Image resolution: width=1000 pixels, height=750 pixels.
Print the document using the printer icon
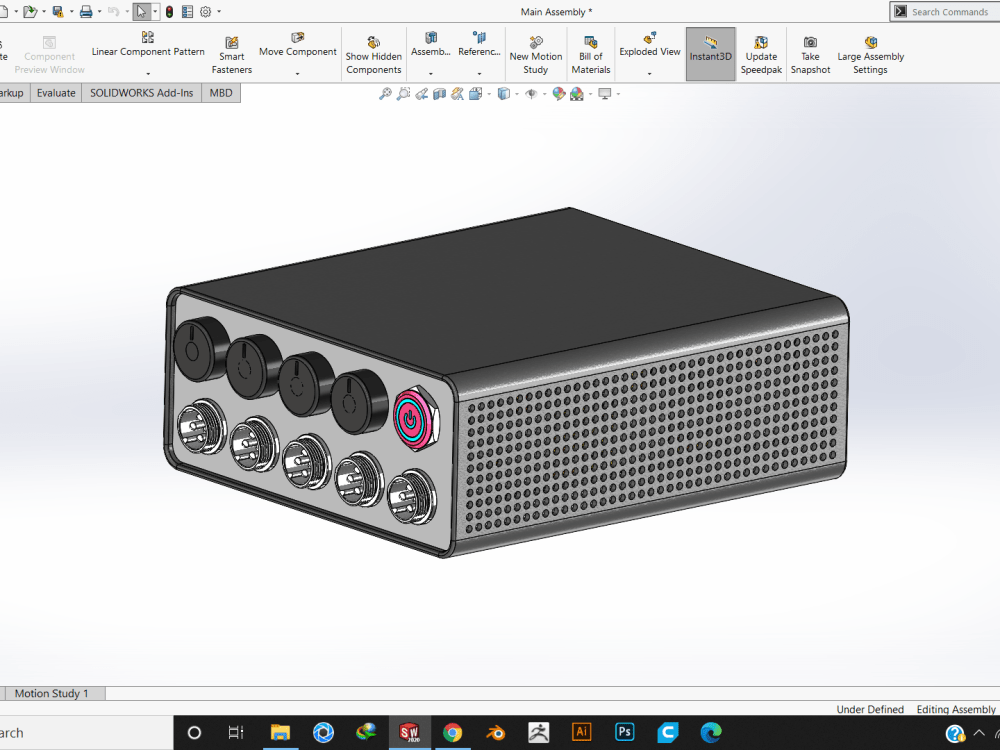tap(86, 11)
